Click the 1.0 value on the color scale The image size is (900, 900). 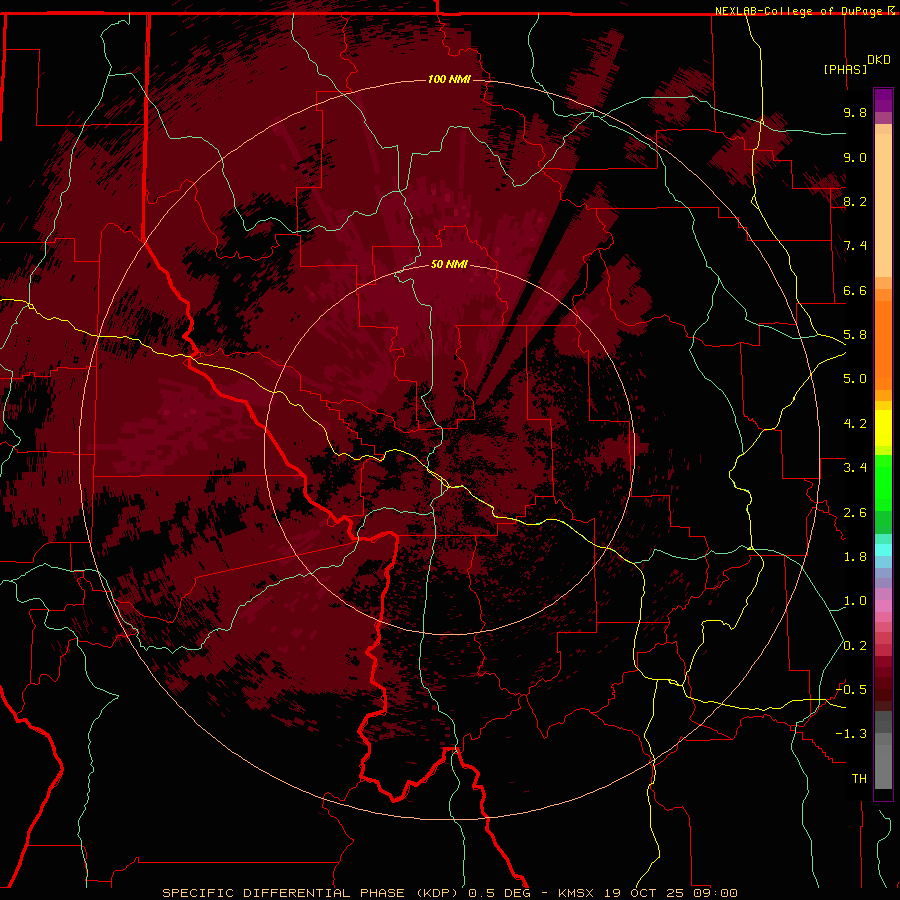click(x=855, y=601)
